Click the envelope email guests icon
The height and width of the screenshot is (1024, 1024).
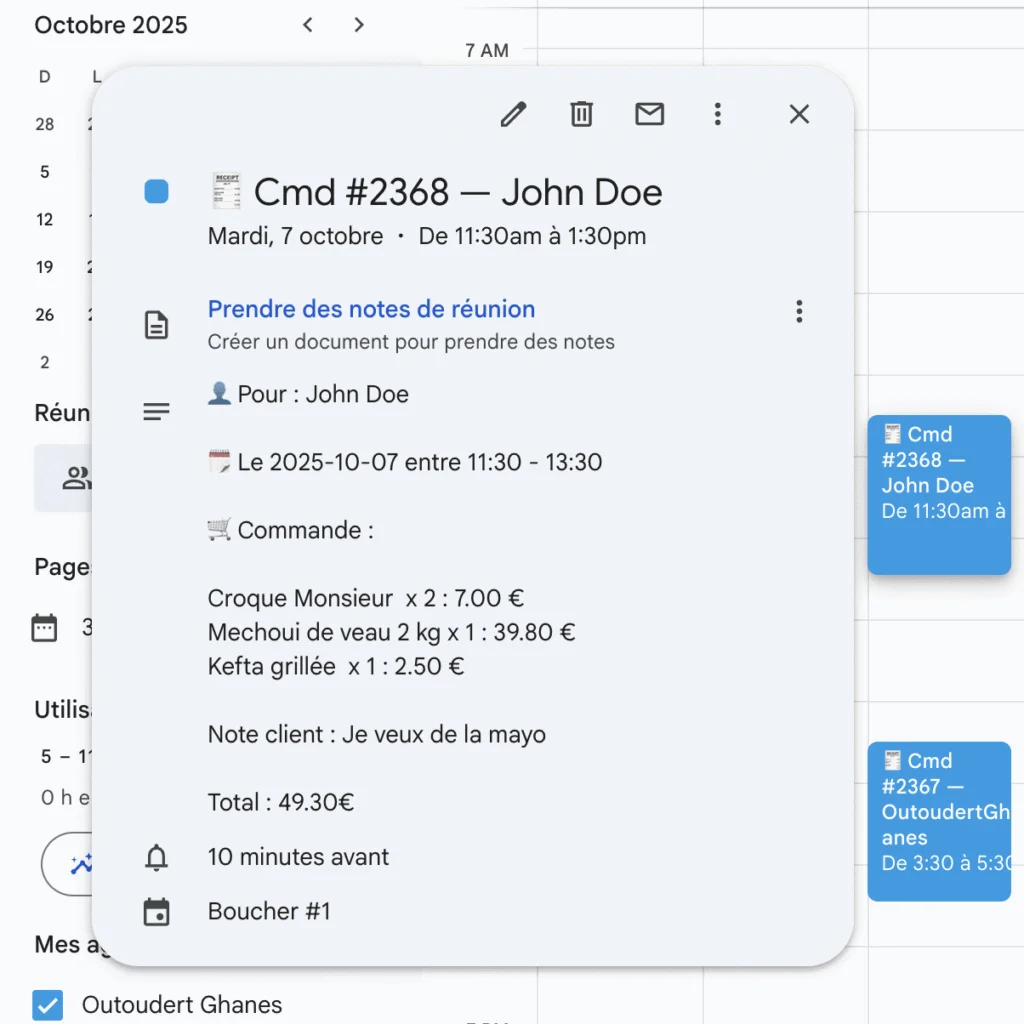pyautogui.click(x=649, y=115)
